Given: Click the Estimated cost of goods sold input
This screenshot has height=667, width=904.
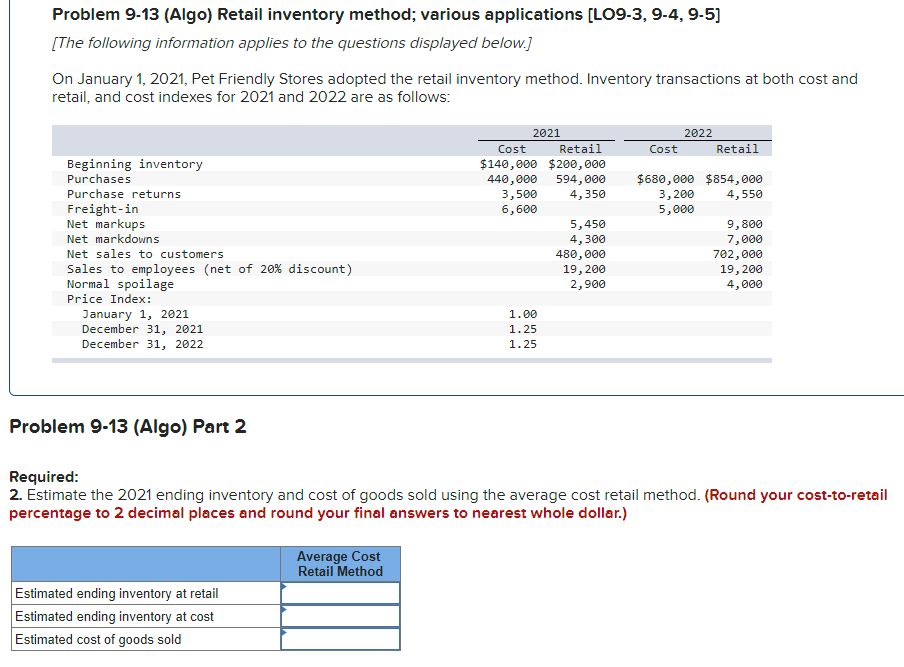Looking at the screenshot, I should [x=340, y=639].
